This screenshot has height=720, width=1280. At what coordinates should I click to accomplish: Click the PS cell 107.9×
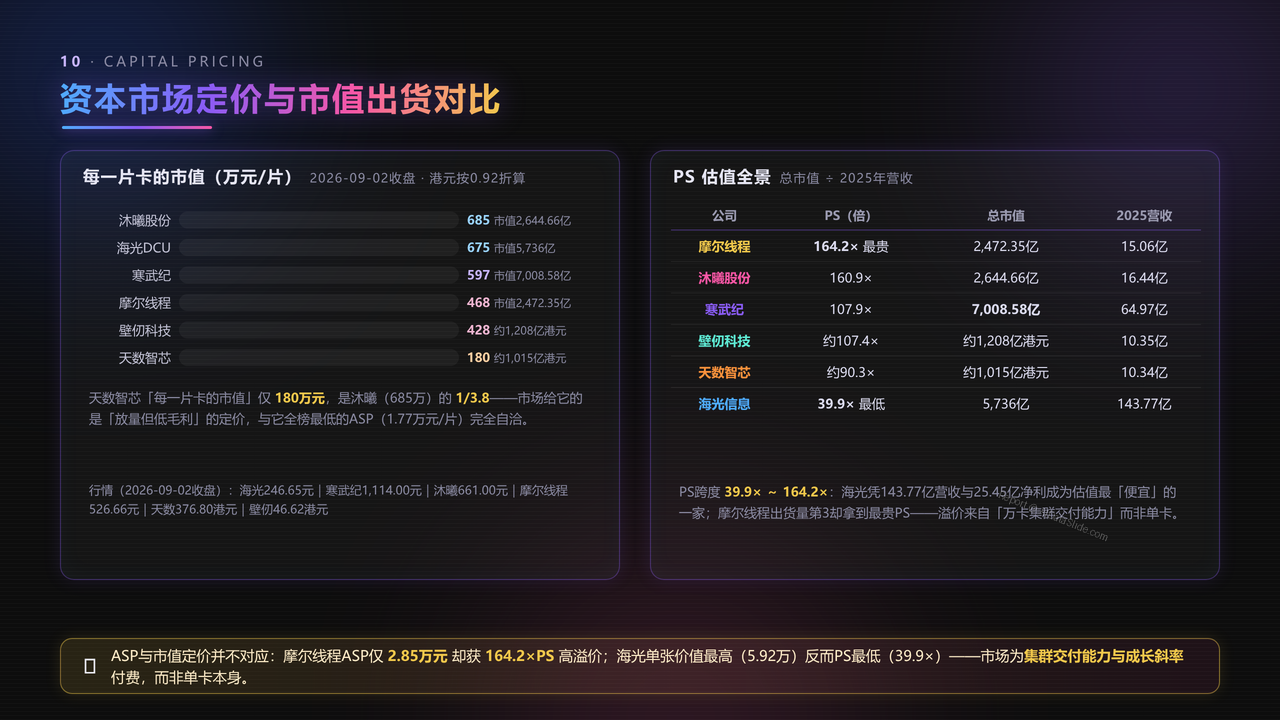pyautogui.click(x=851, y=310)
